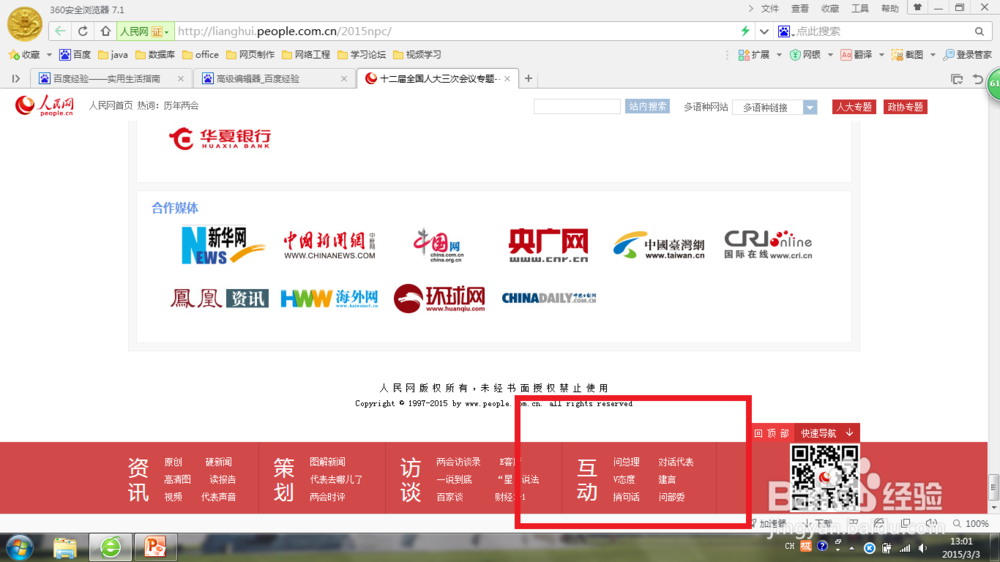Click the 环球网 media logo

[439, 299]
